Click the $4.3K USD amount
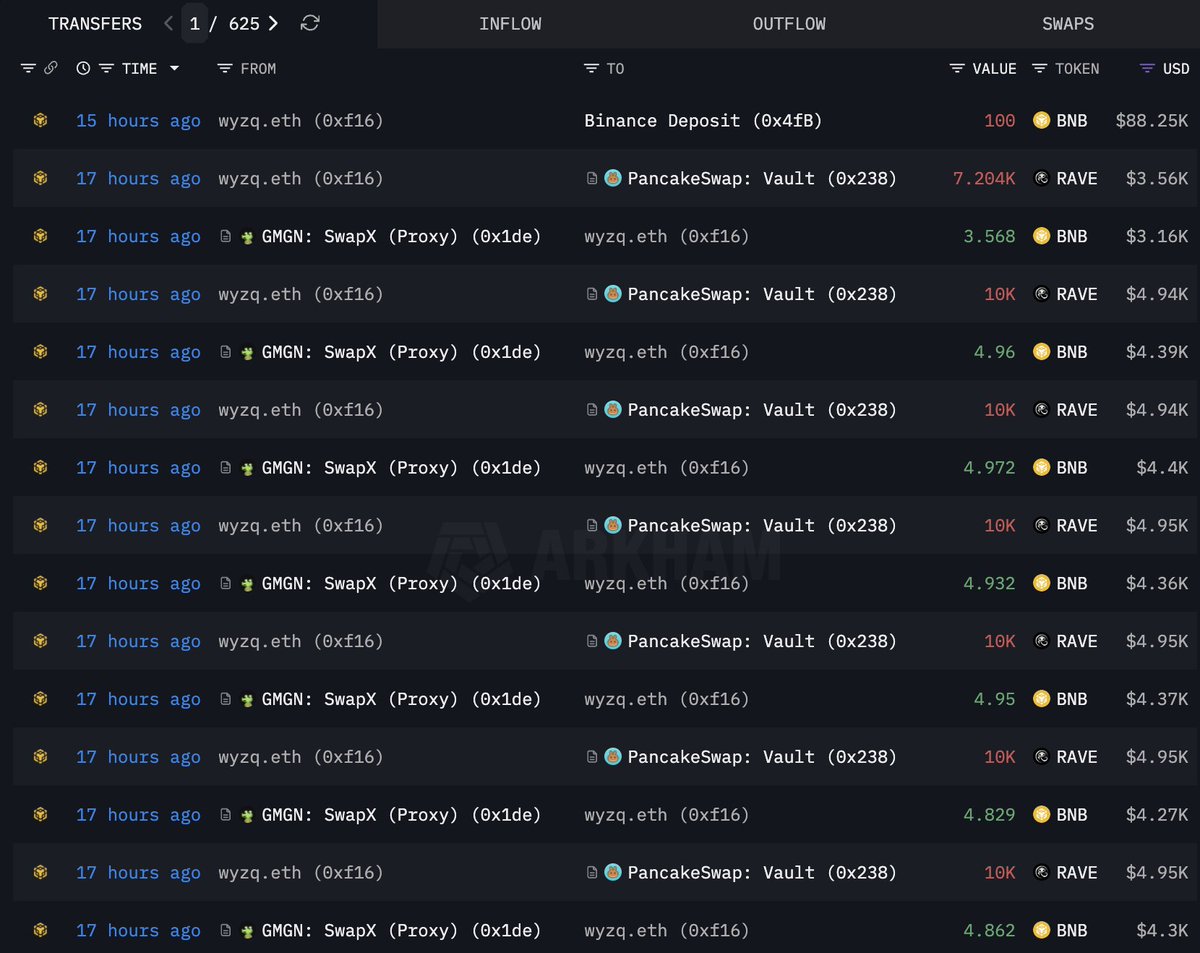 (1162, 931)
